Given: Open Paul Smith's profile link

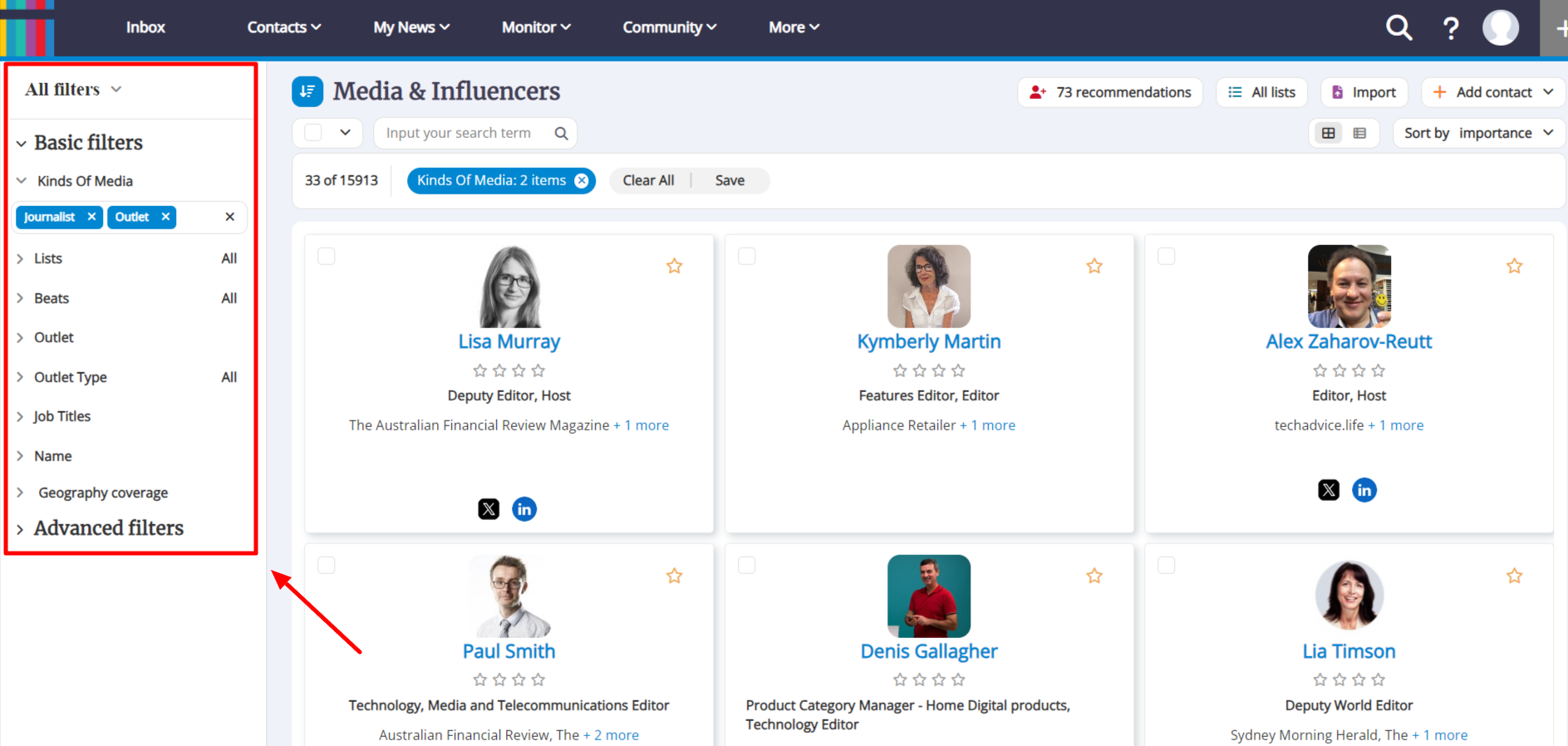Looking at the screenshot, I should [509, 651].
